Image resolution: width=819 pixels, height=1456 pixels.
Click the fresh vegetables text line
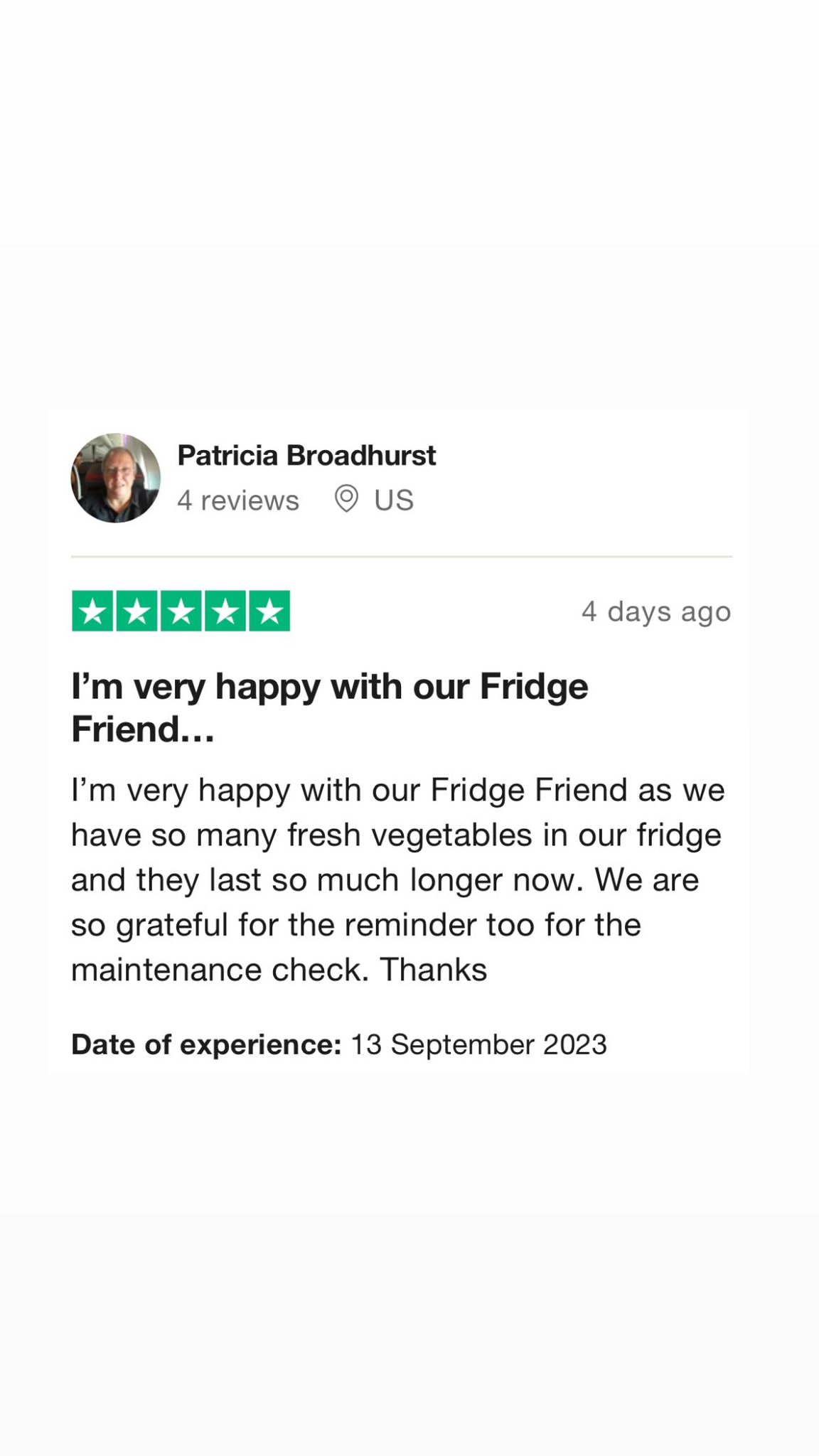[x=396, y=835]
